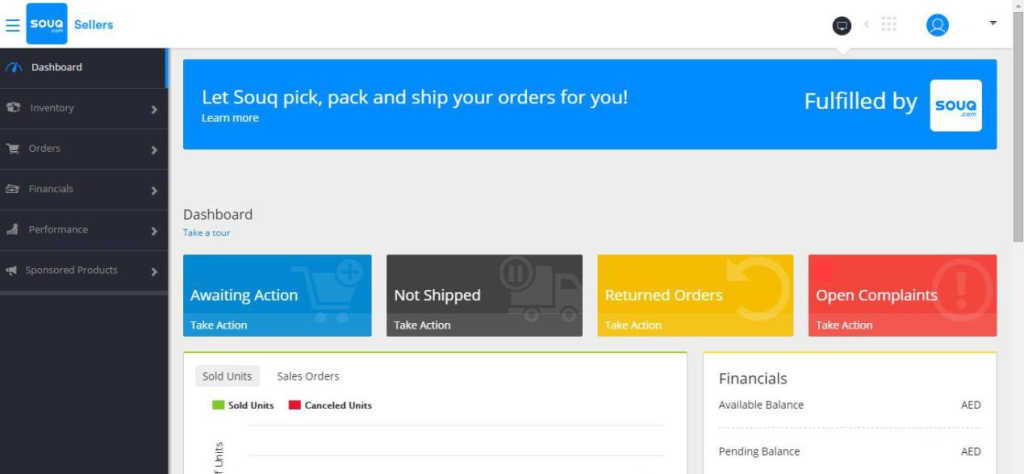This screenshot has height=474, width=1024.
Task: Switch to the Sales Orders tab
Action: 308,376
